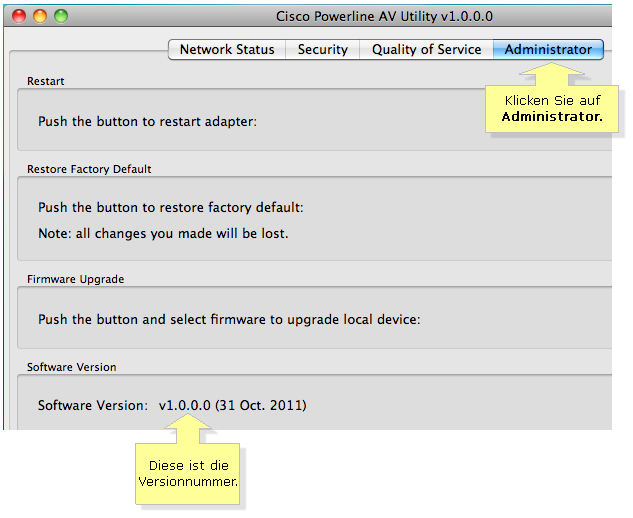Click the 'Software Version:' field label
This screenshot has height=518, width=633.
coord(93,405)
